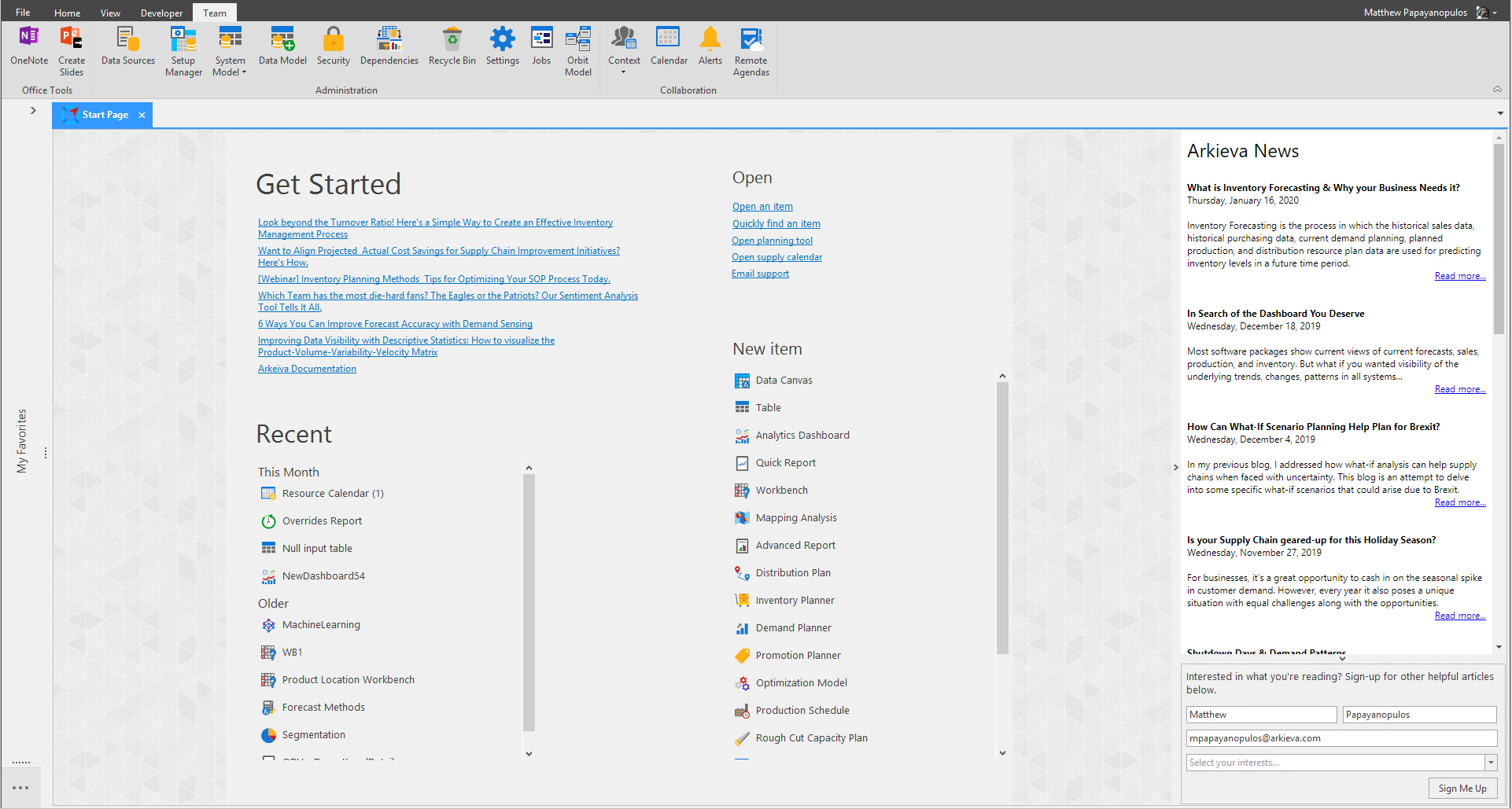This screenshot has width=1512, height=809.
Task: Open the Recycle Bin
Action: [452, 46]
